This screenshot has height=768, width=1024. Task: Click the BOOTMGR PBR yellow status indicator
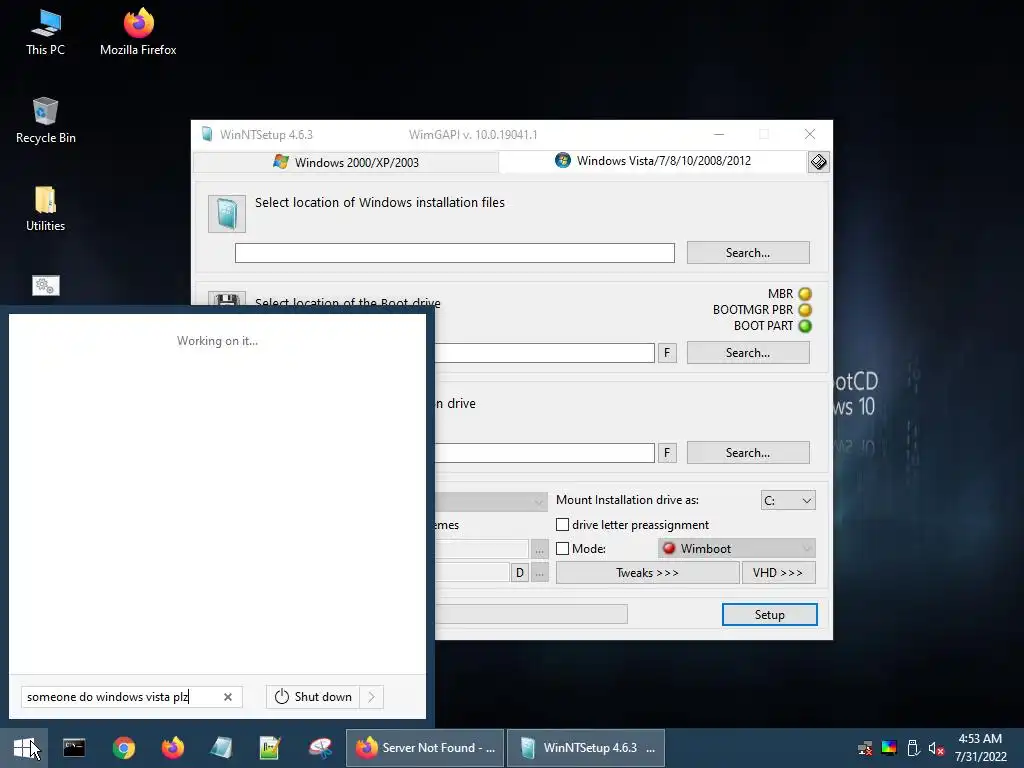pyautogui.click(x=805, y=310)
